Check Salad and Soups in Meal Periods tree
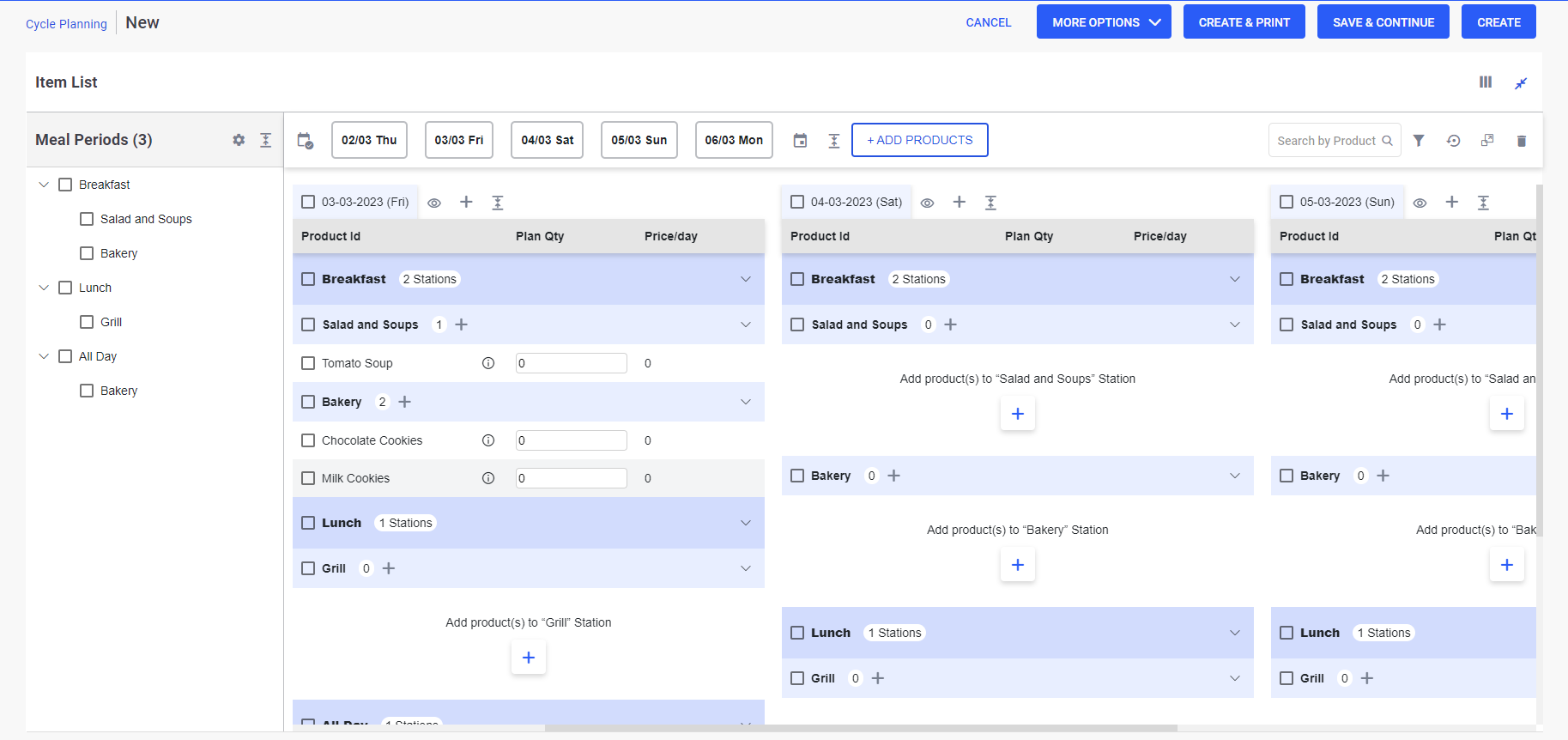1568x740 pixels. [87, 219]
